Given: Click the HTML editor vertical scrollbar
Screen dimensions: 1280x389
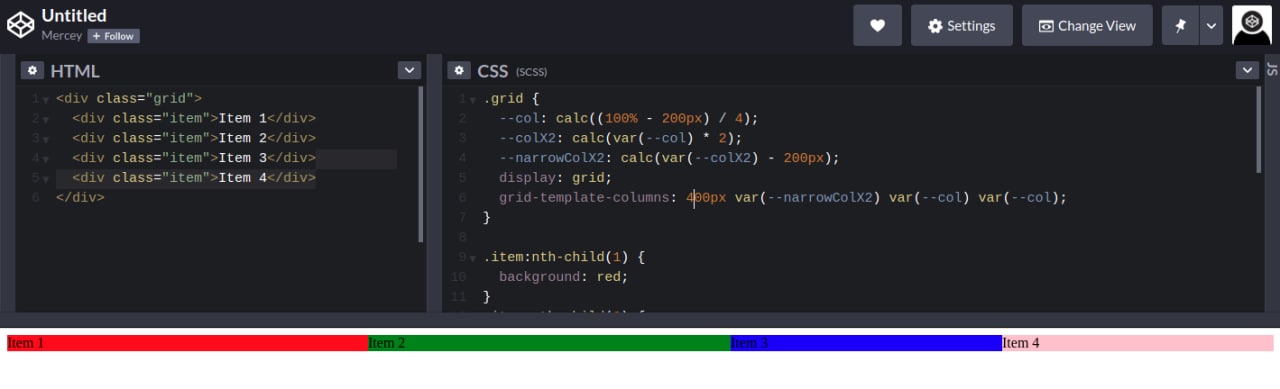Looking at the screenshot, I should 420,163.
